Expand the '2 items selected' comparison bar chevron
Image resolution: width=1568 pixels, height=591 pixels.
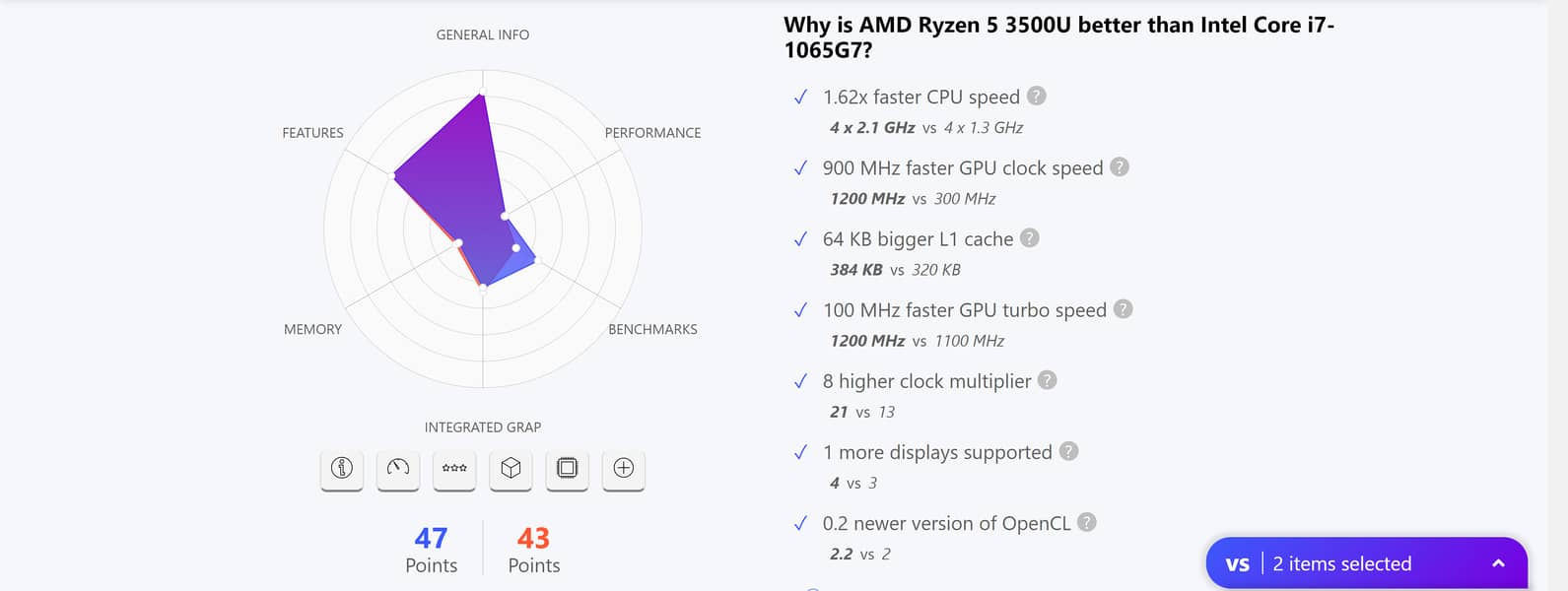tap(1498, 563)
